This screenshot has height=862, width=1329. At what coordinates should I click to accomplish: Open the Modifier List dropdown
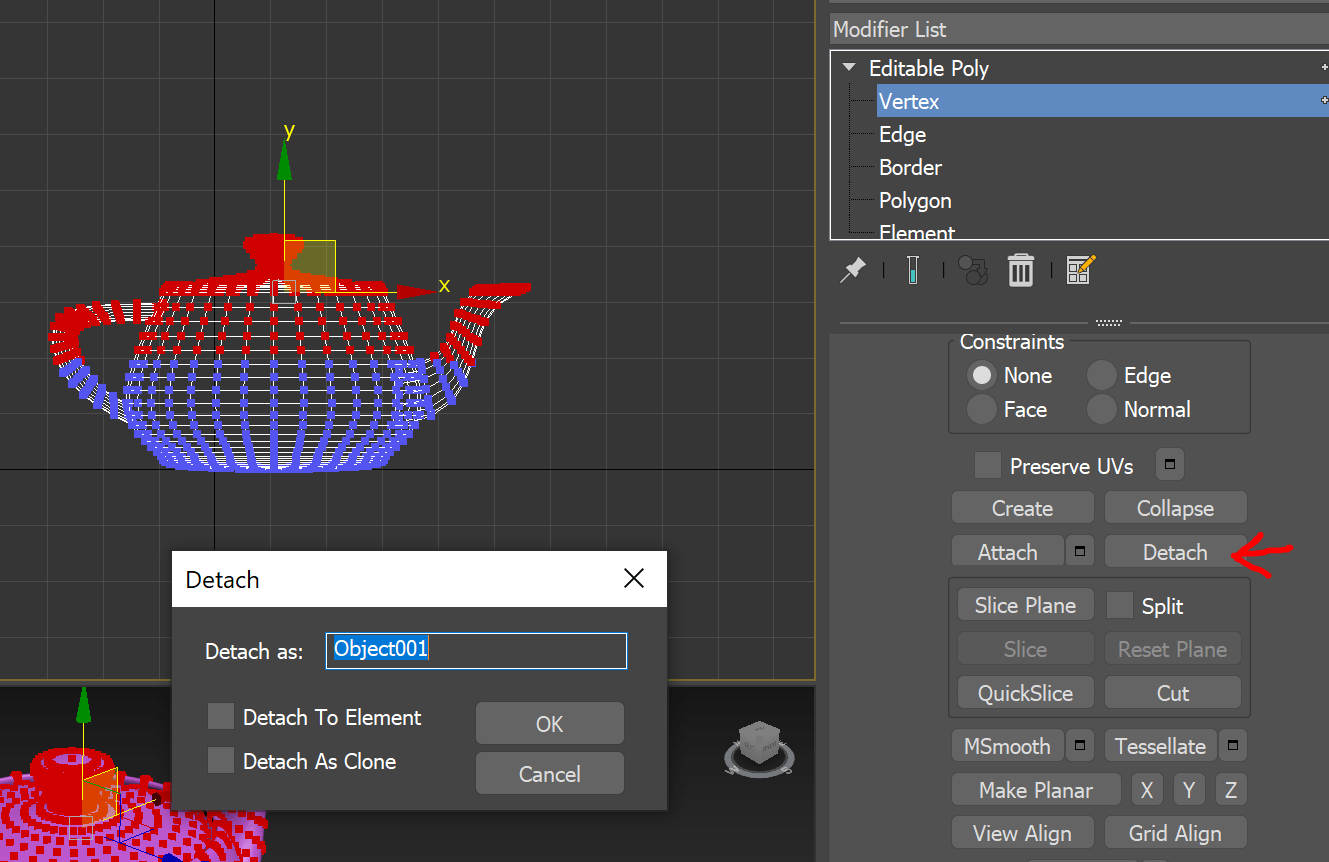[1078, 29]
